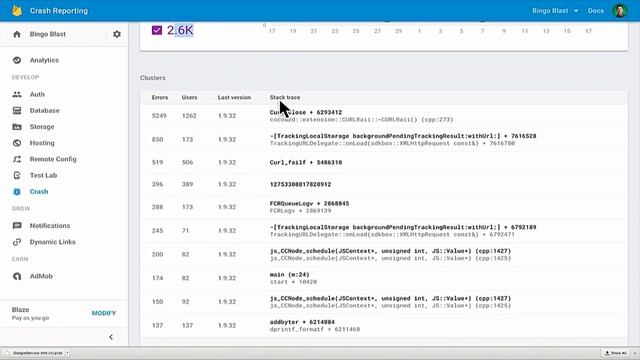Click the AdMob icon
The height and width of the screenshot is (360, 640).
click(x=17, y=276)
